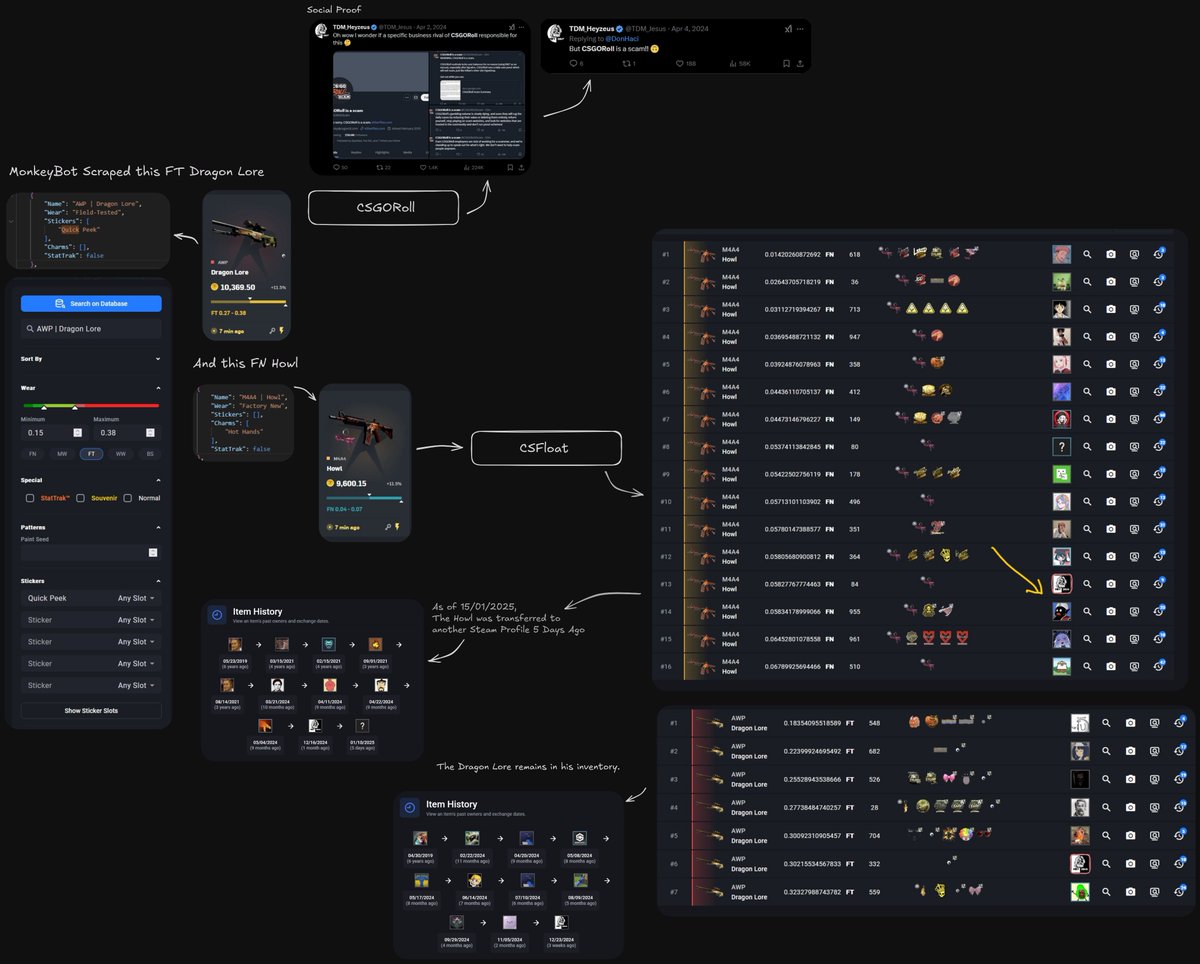This screenshot has height=964, width=1200.
Task: Enable the Souvenir checkbox
Action: coord(80,498)
